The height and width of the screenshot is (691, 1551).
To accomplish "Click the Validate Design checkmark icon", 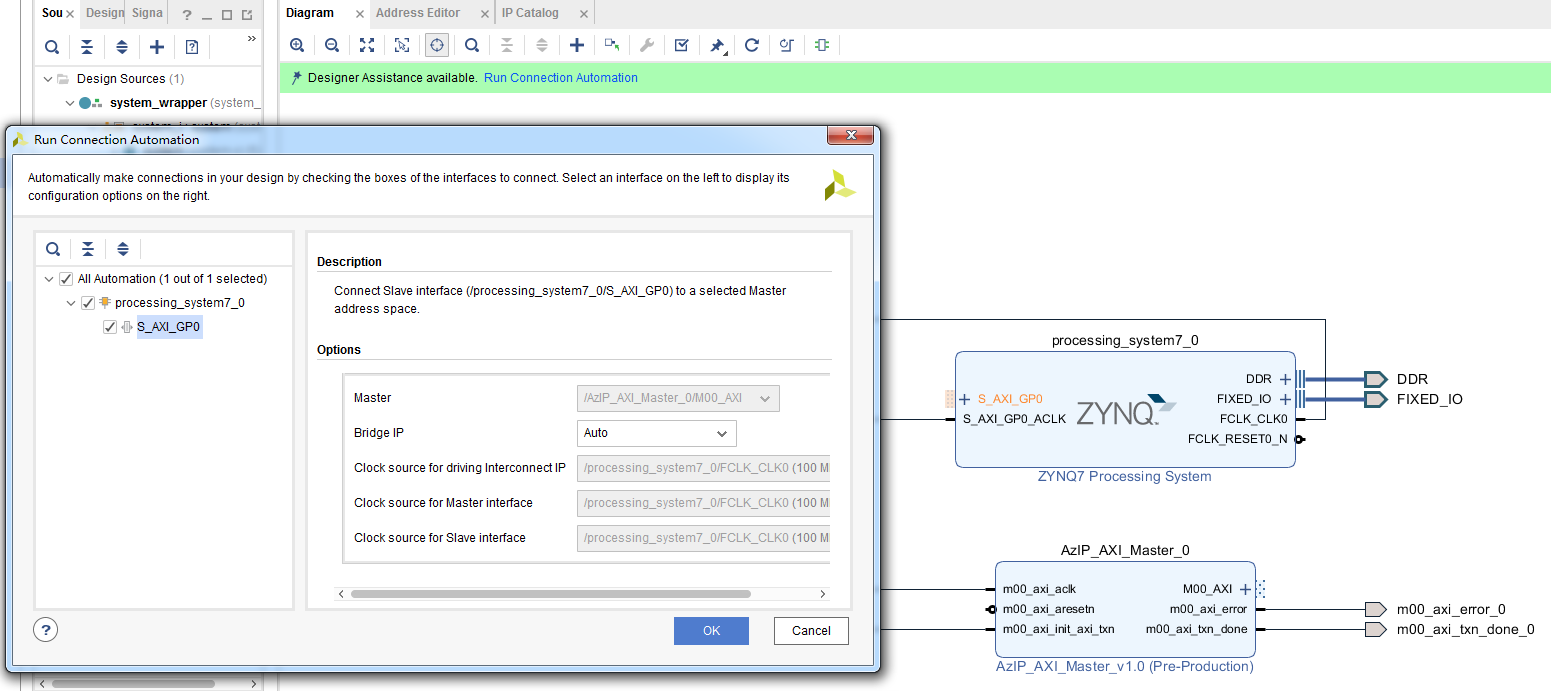I will click(682, 45).
